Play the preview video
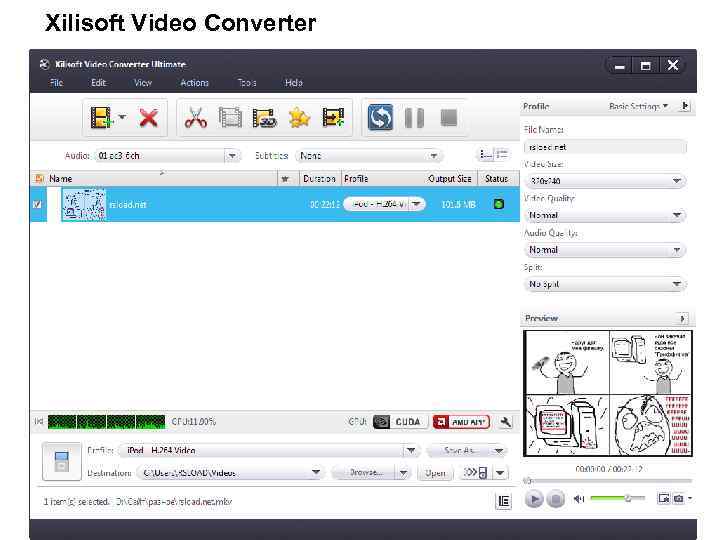The image size is (720, 540). pyautogui.click(x=534, y=499)
